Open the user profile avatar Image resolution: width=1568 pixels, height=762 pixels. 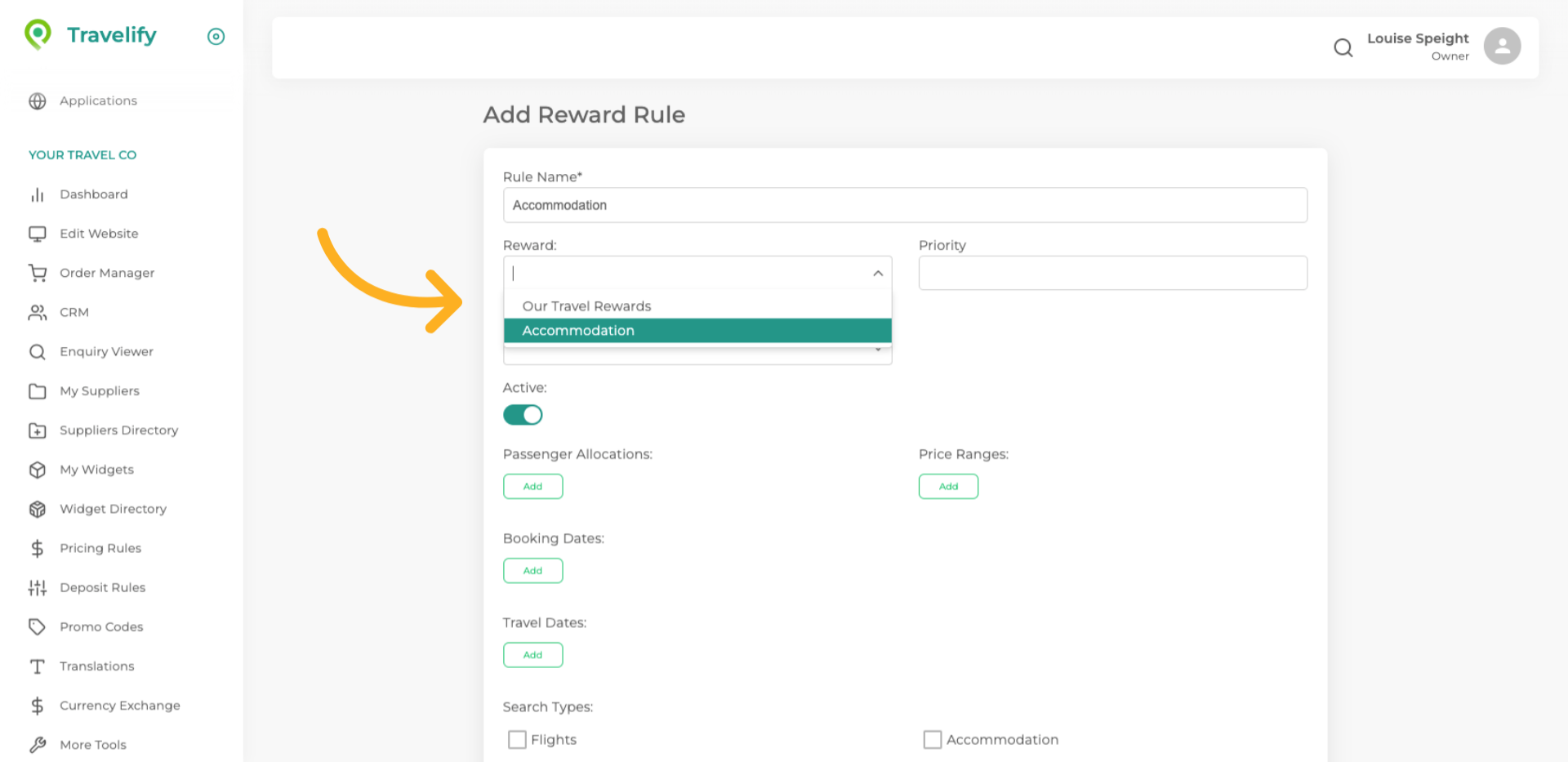[1501, 47]
